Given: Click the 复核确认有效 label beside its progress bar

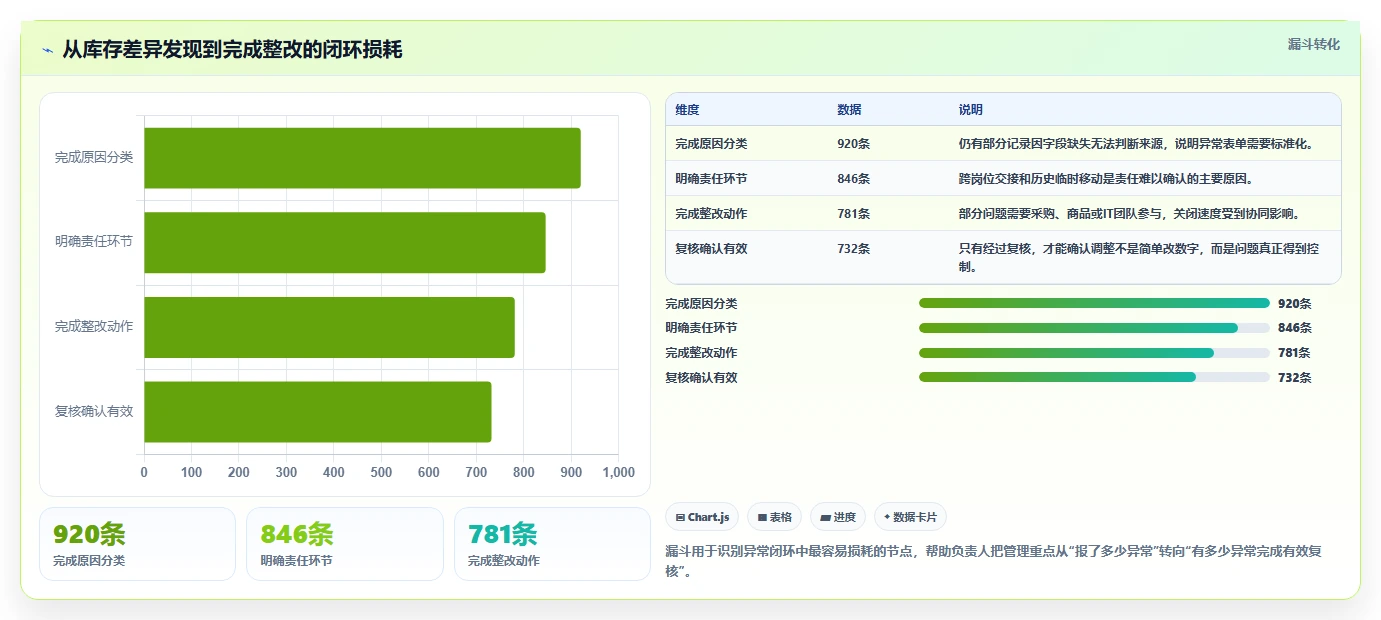Looking at the screenshot, I should (701, 377).
